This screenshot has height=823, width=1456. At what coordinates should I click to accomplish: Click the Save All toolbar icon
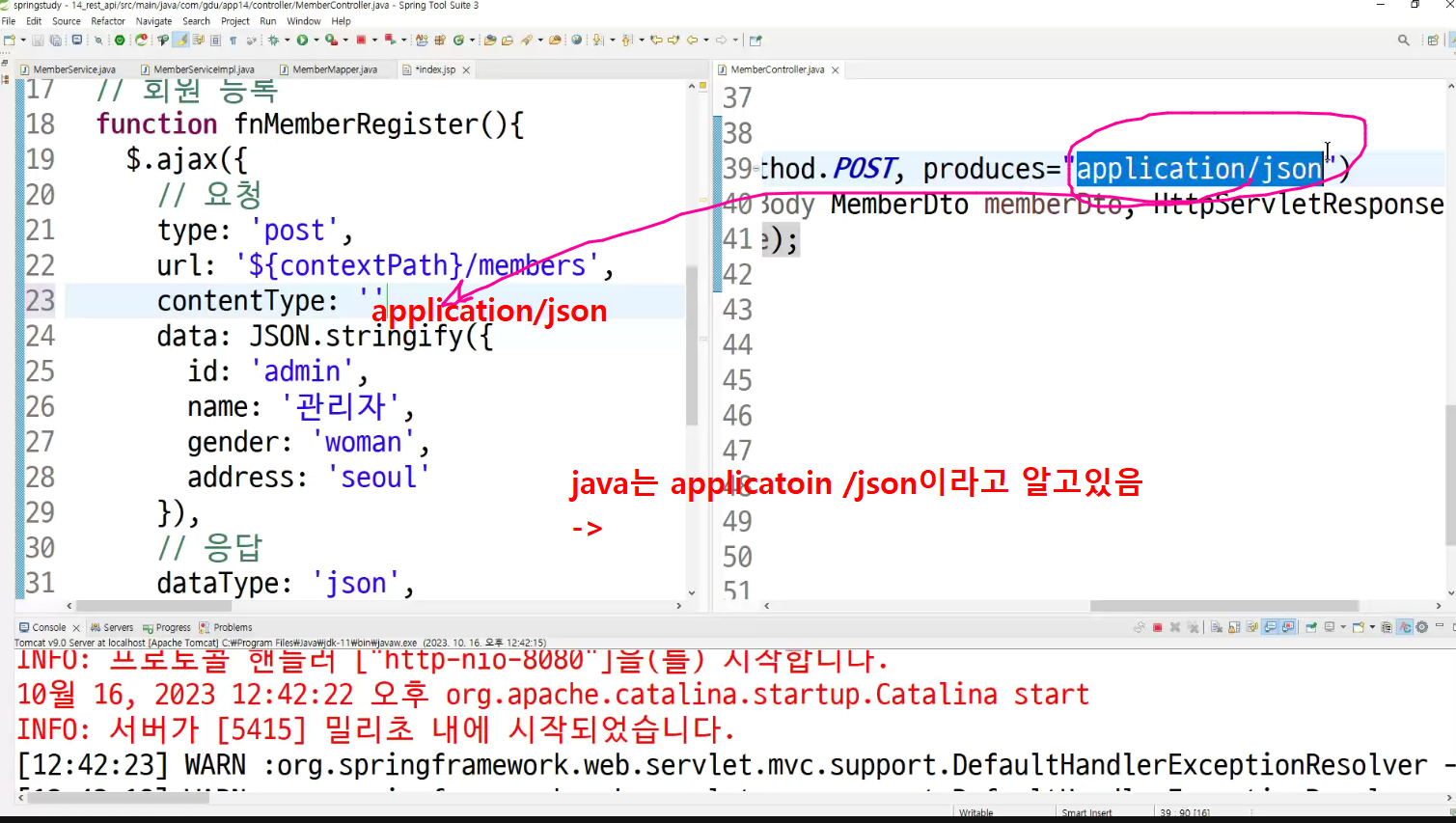click(x=55, y=41)
